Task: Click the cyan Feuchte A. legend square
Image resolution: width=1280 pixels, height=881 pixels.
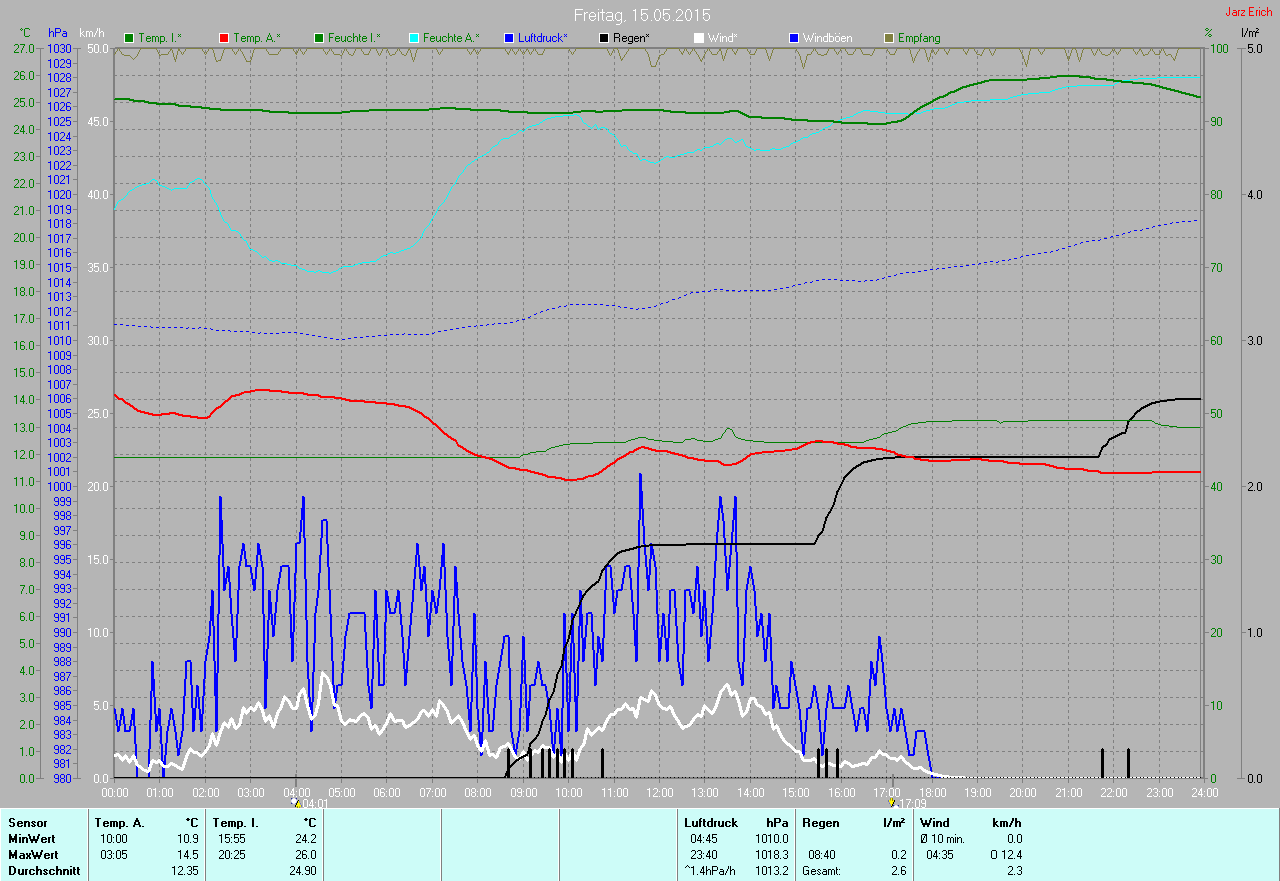Action: click(x=413, y=38)
